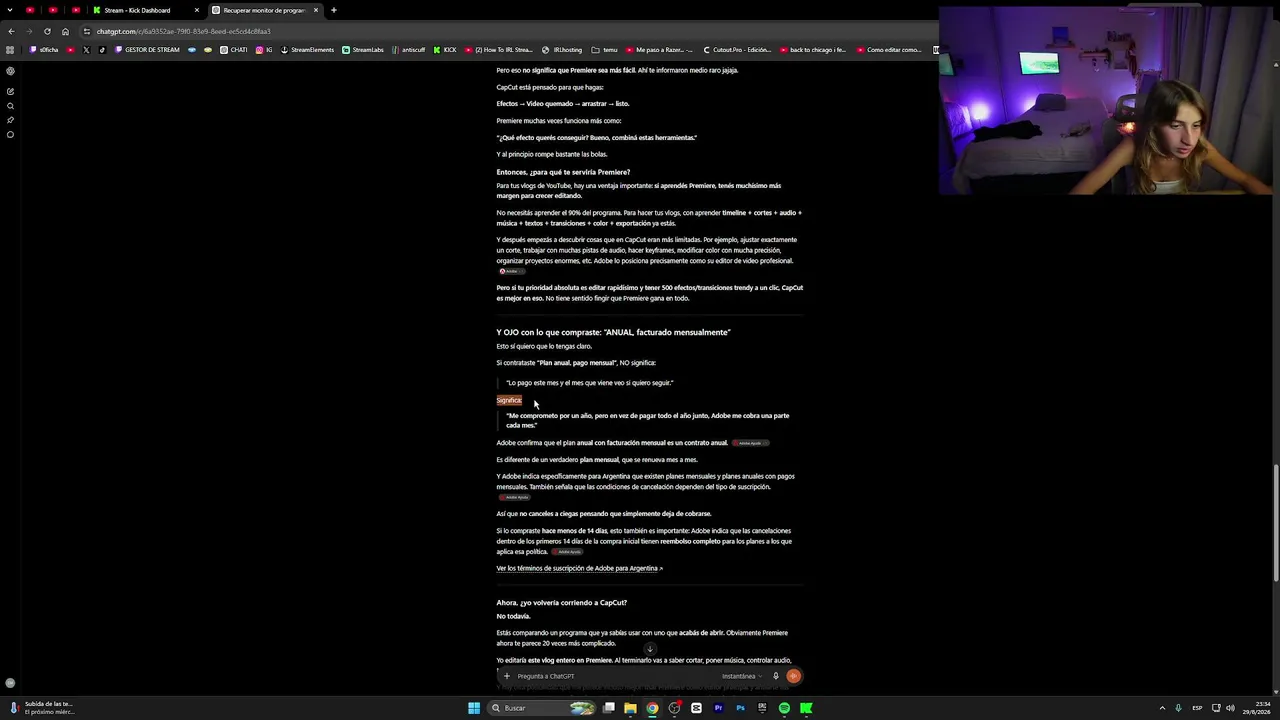
Task: Close the Recuperar monitor de programa tab
Action: click(316, 10)
